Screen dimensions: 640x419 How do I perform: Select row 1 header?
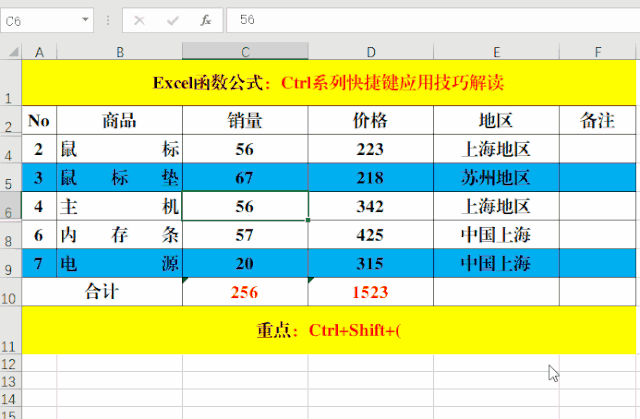[11, 83]
